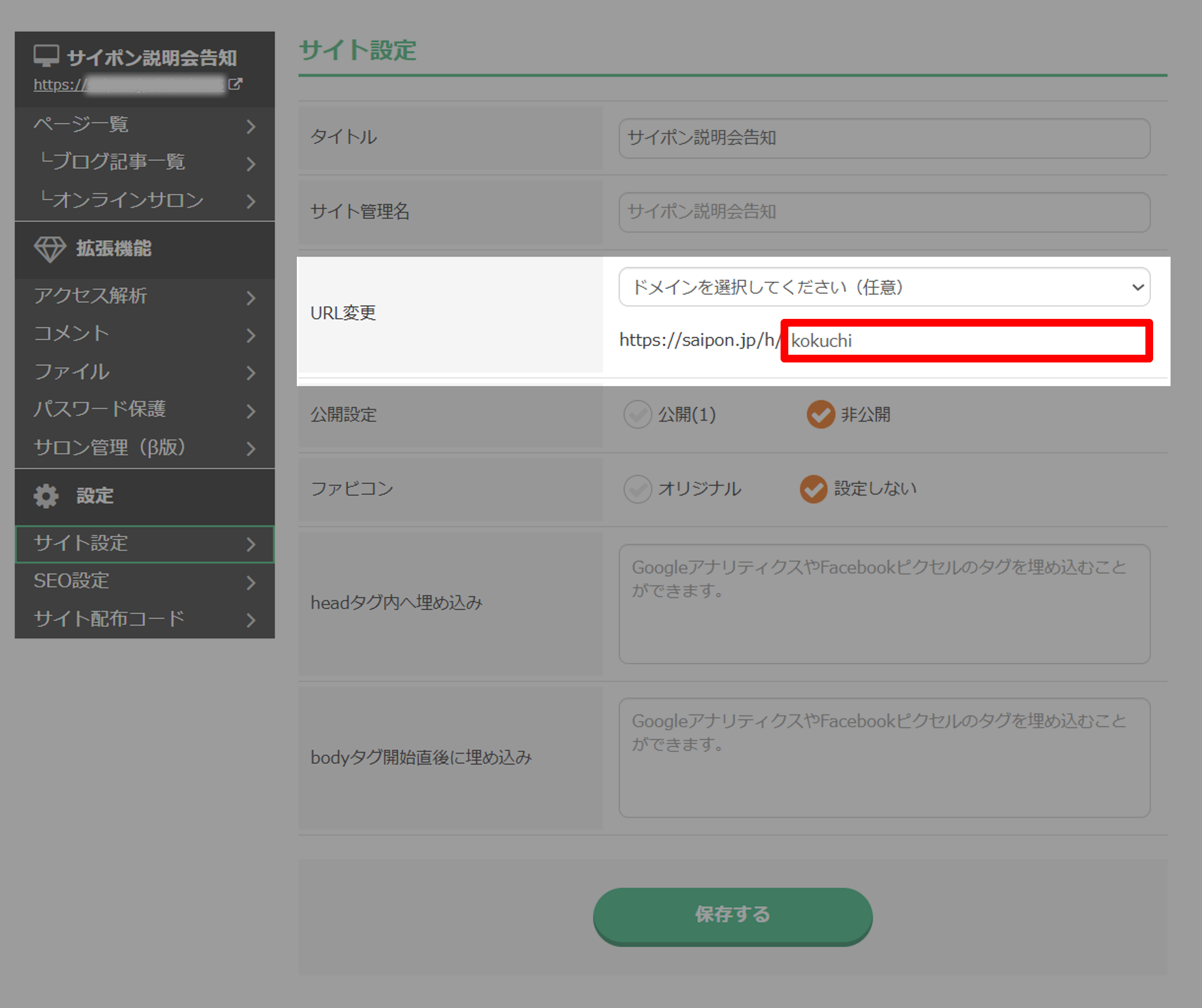Viewport: 1202px width, 1008px height.
Task: Click the chevron arrow on SEO設定 row
Action: [251, 582]
